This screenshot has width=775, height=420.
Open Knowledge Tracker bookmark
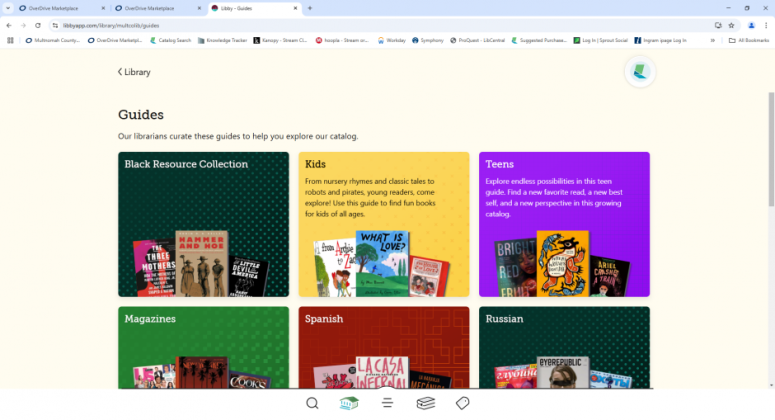point(222,41)
